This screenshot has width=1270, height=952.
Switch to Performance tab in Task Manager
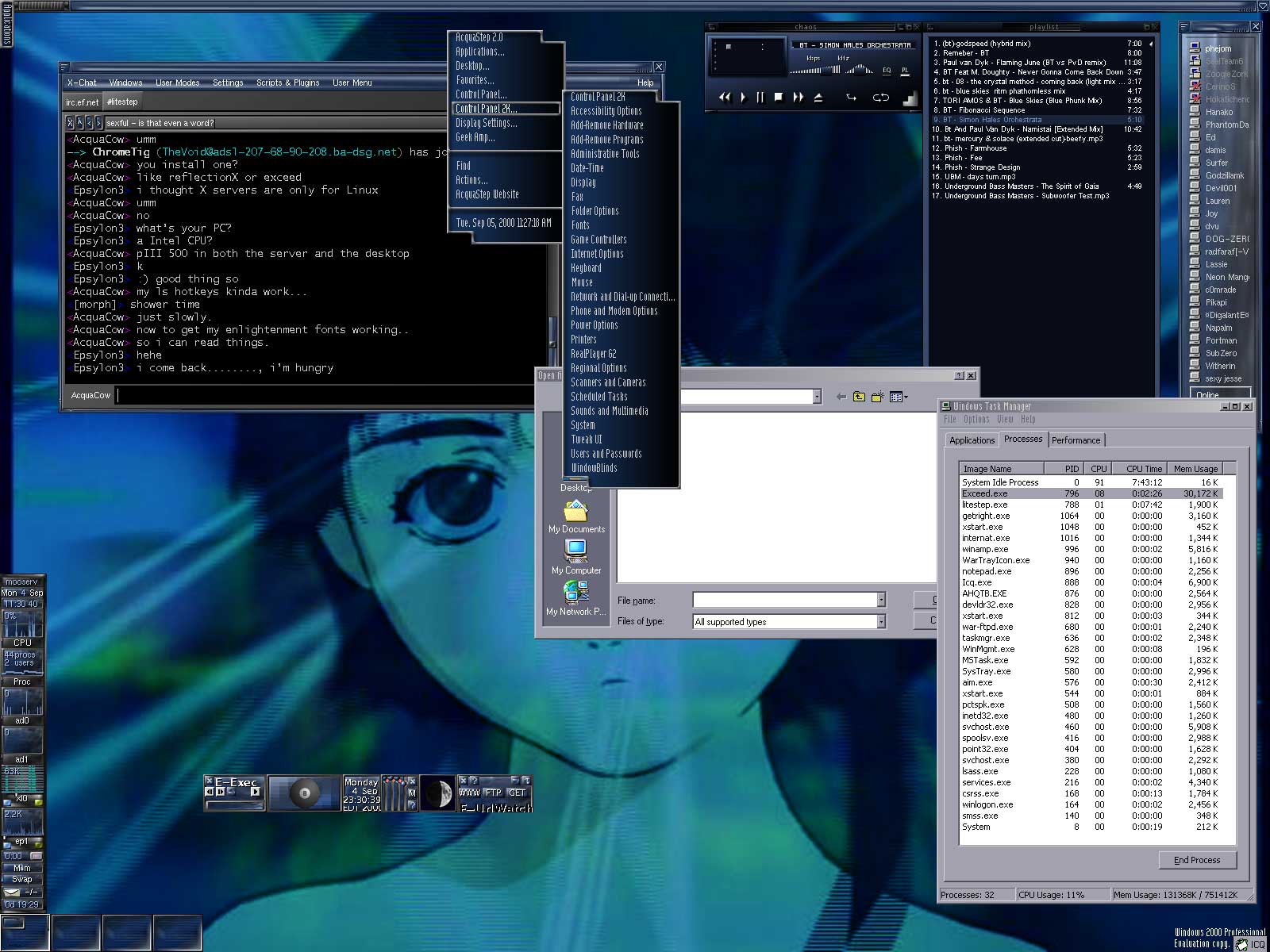(x=1076, y=440)
